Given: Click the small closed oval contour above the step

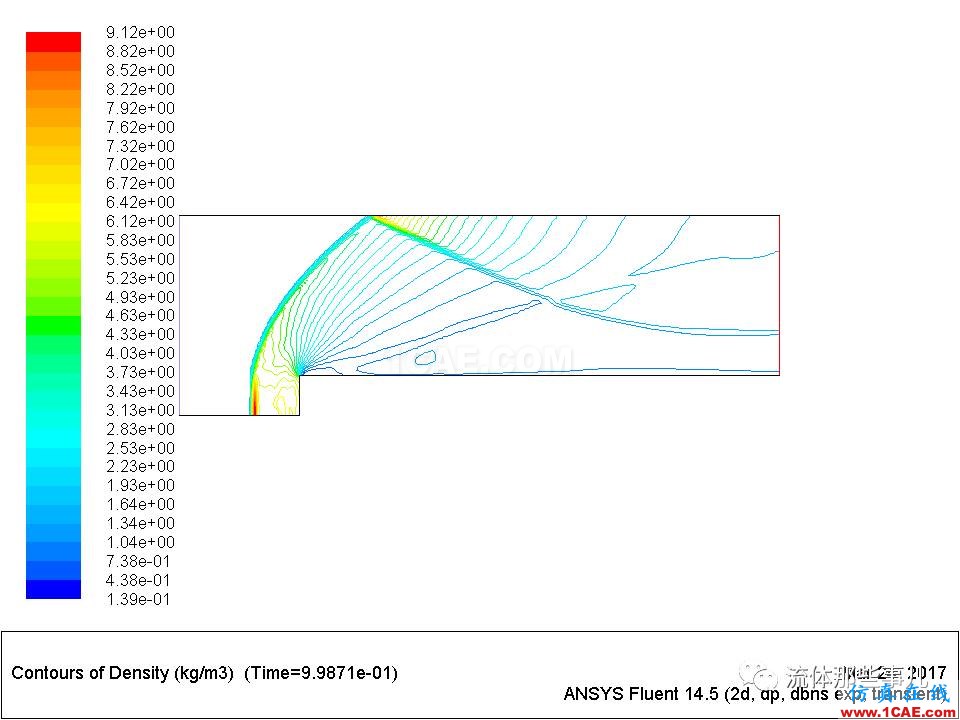Looking at the screenshot, I should click(x=425, y=358).
